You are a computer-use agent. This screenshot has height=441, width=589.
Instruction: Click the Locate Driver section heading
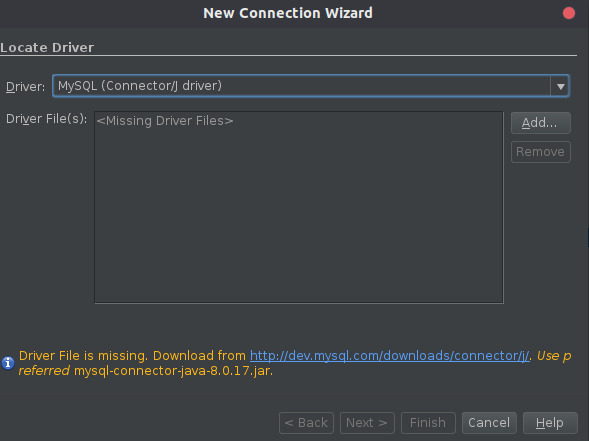tap(47, 48)
